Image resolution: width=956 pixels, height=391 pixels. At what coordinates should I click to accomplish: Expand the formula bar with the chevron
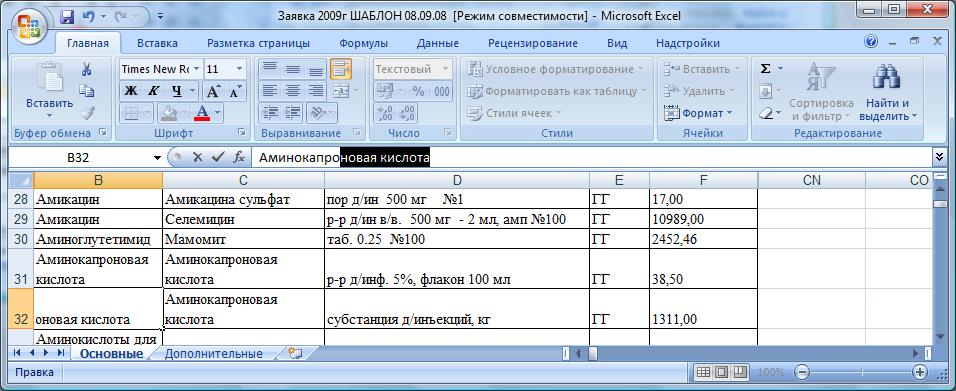(x=939, y=157)
